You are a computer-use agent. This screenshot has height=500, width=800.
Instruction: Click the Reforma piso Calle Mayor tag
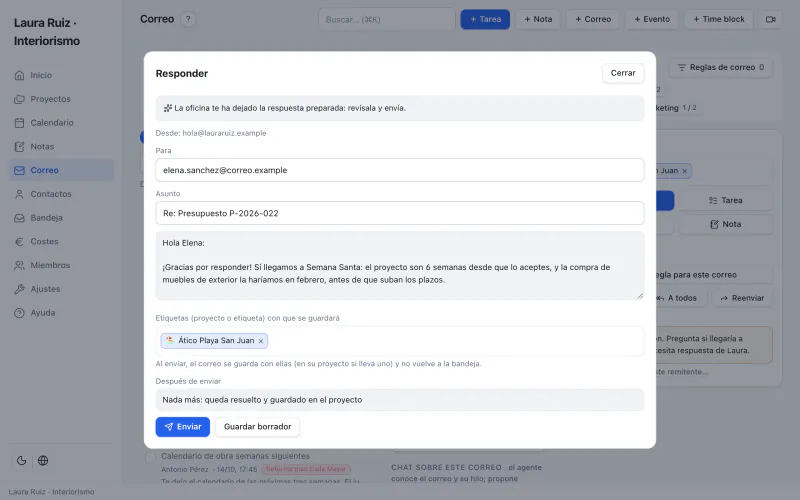point(306,469)
